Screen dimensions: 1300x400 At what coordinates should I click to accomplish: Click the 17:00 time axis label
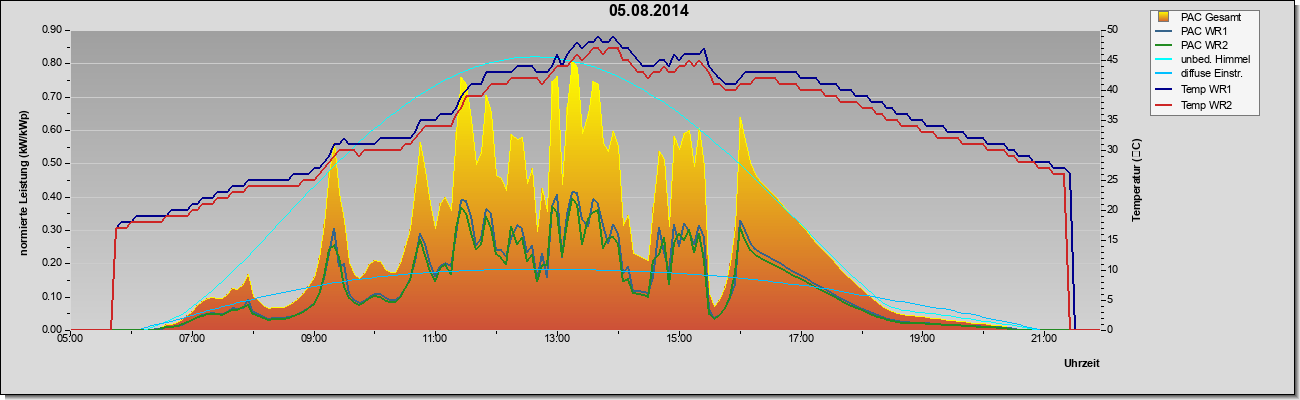[x=800, y=339]
